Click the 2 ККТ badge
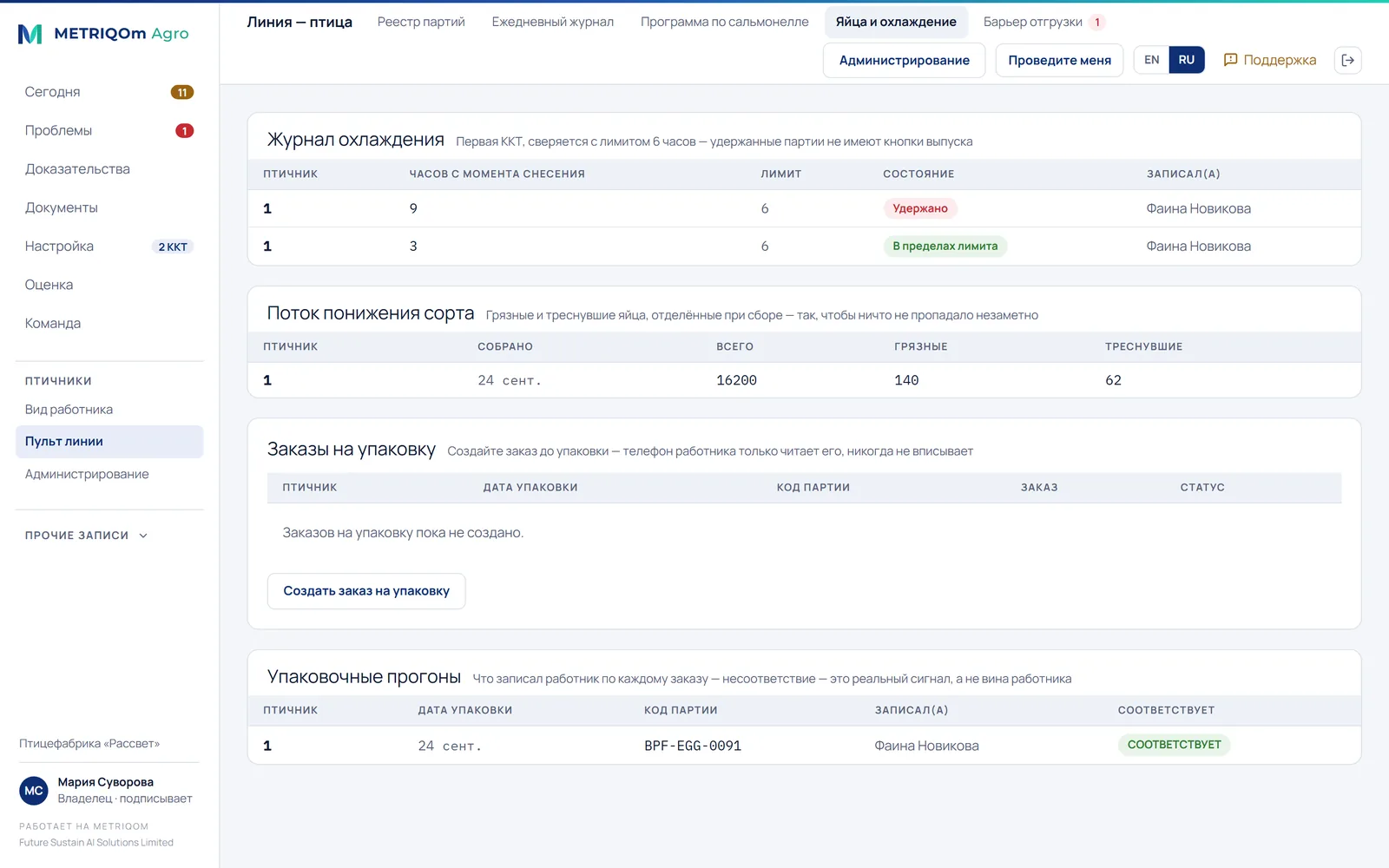The image size is (1389, 868). tap(173, 247)
